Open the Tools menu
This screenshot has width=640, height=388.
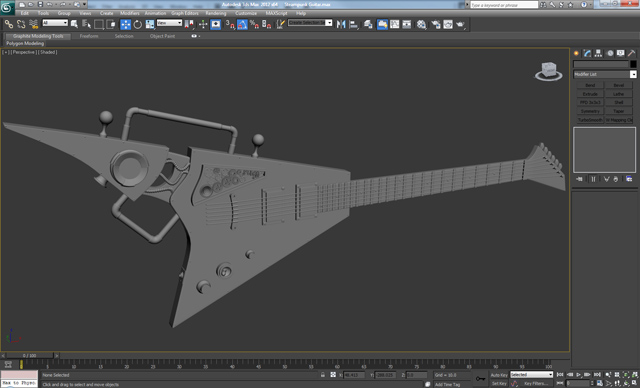coord(43,13)
